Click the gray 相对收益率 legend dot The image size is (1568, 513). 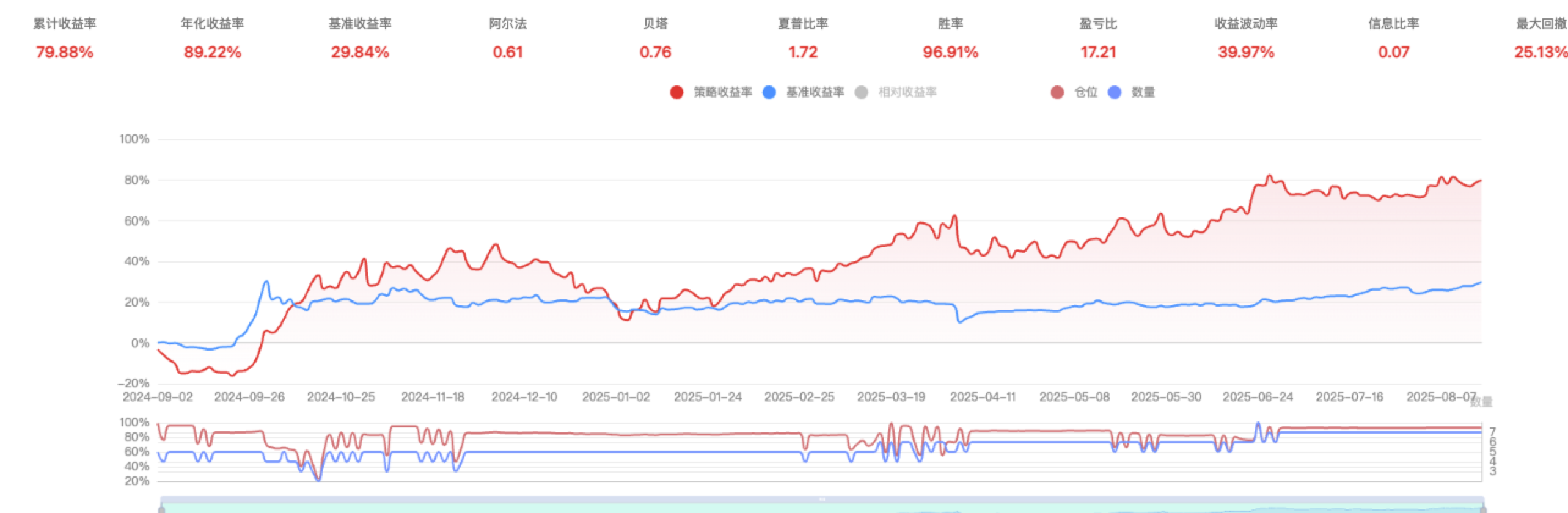coord(862,92)
